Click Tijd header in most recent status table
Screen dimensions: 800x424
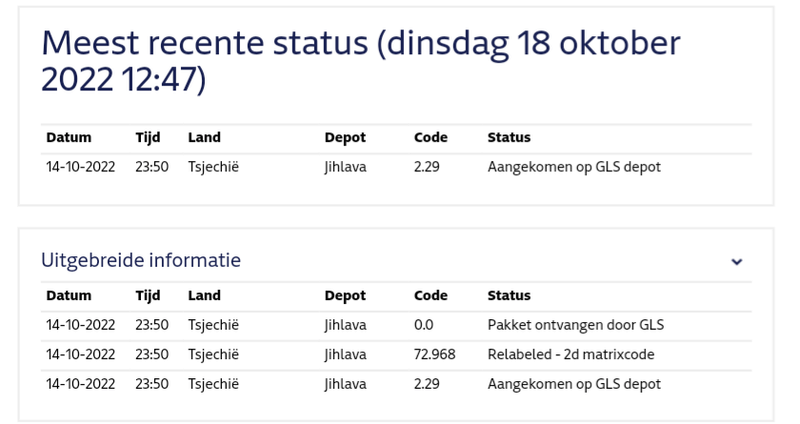coord(148,137)
